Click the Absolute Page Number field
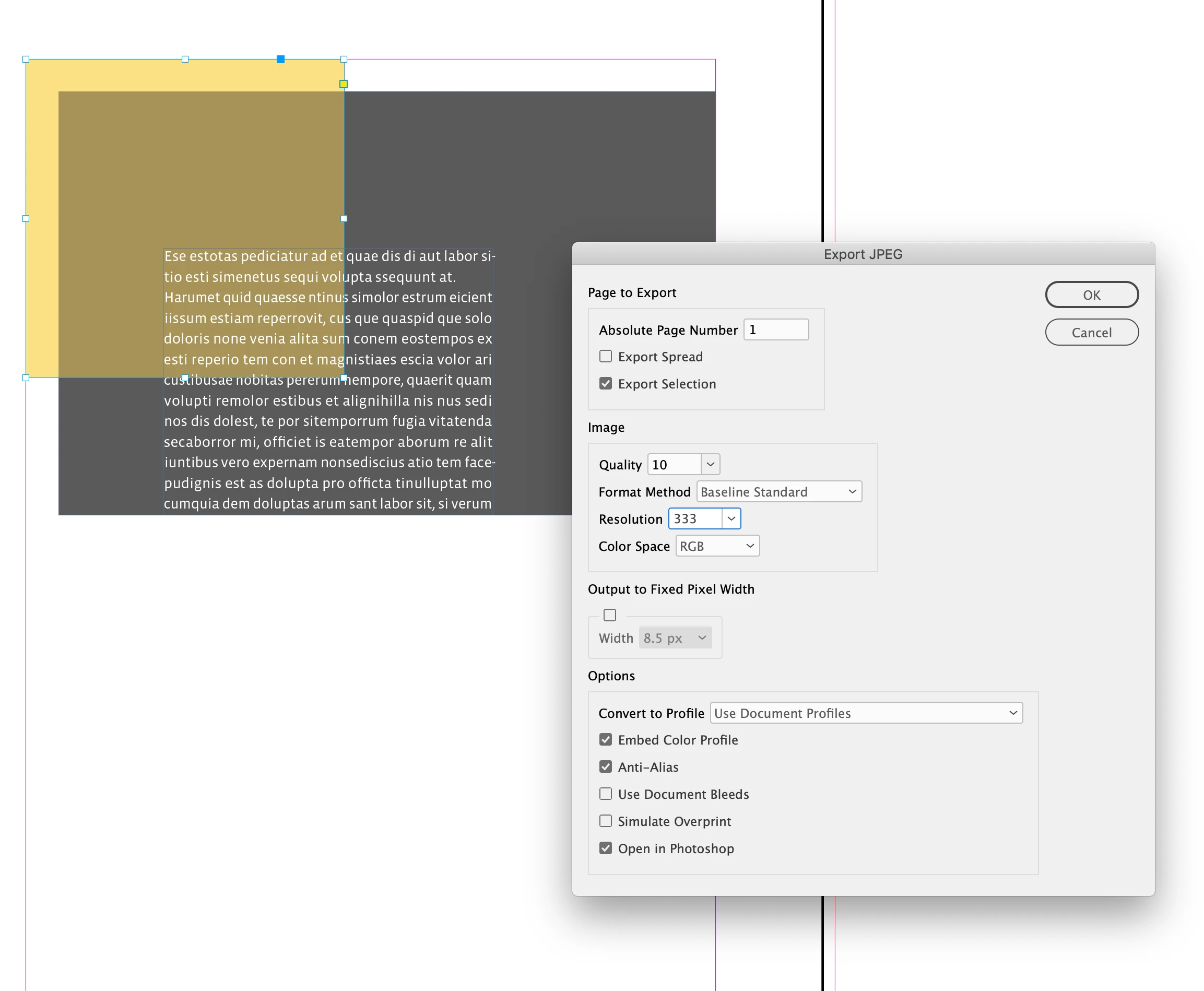Image resolution: width=1204 pixels, height=991 pixels. point(776,329)
